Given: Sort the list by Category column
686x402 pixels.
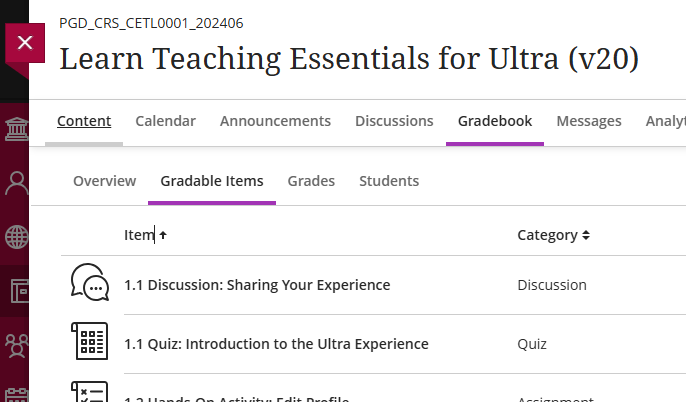Looking at the screenshot, I should (x=553, y=235).
